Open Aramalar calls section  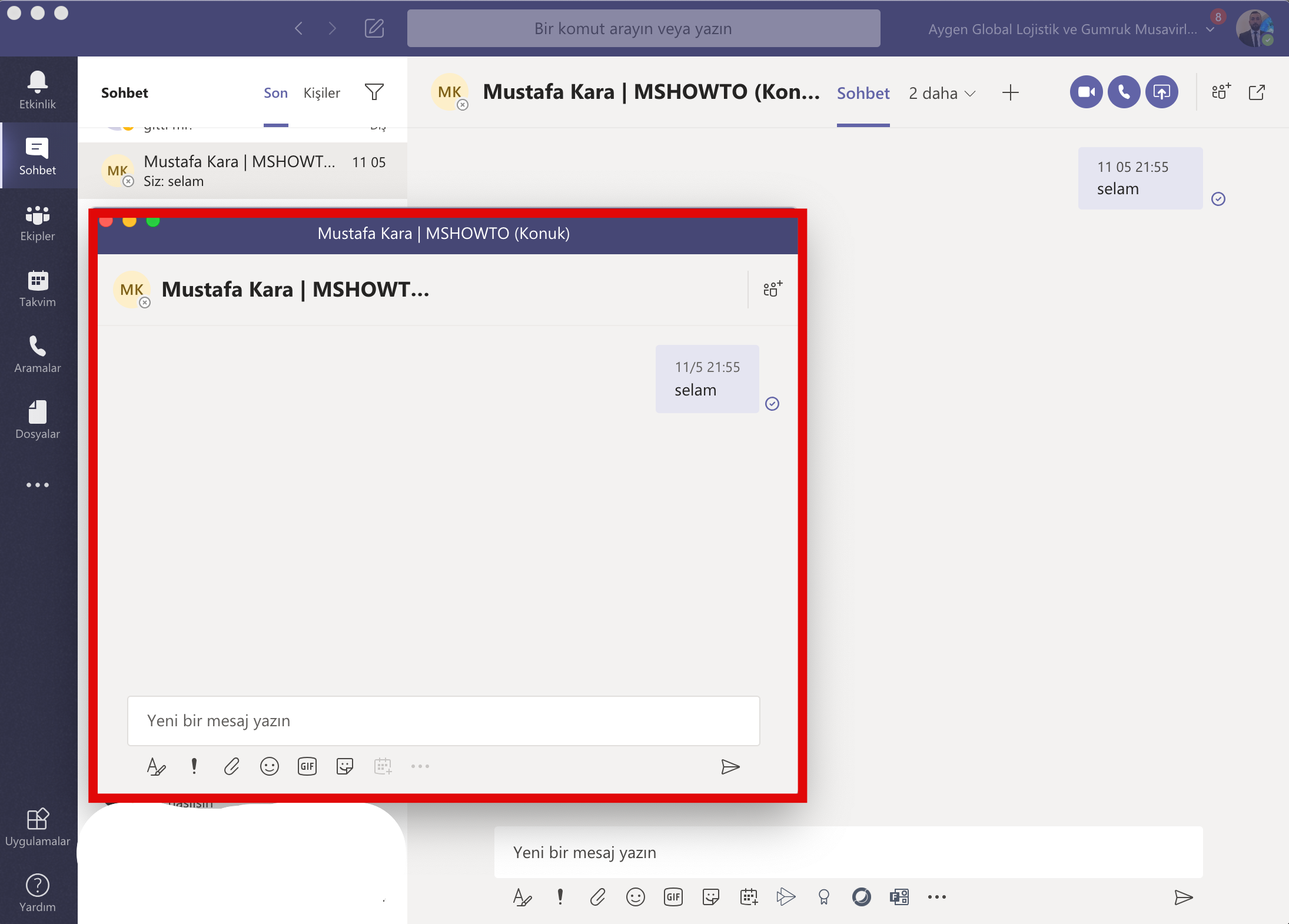pyautogui.click(x=38, y=354)
